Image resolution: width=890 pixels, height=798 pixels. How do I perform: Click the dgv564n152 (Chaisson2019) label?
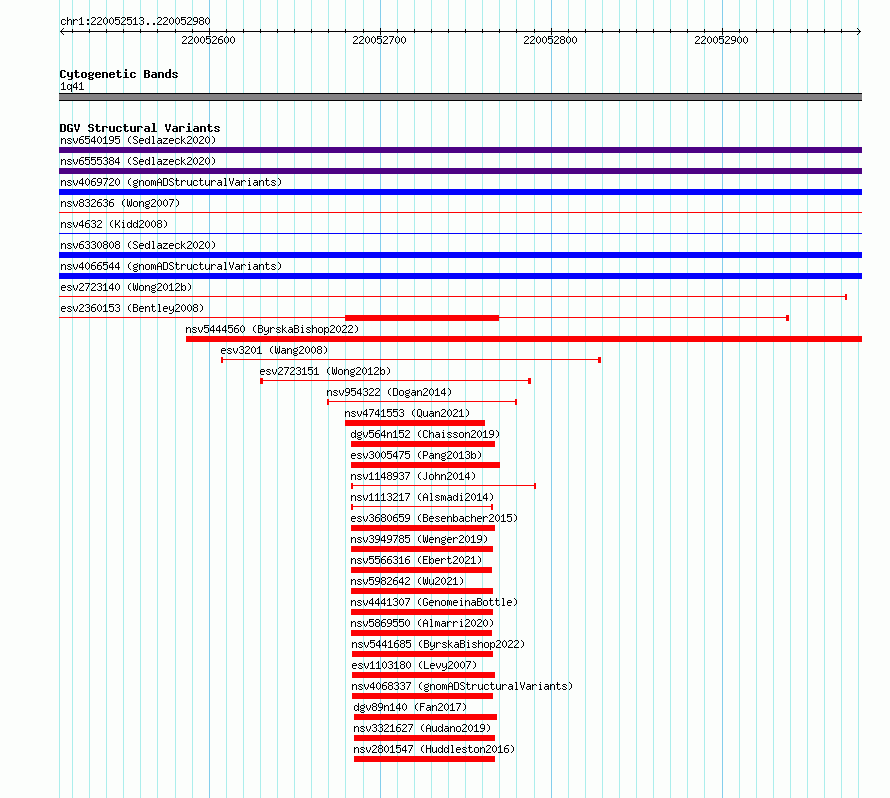425,434
